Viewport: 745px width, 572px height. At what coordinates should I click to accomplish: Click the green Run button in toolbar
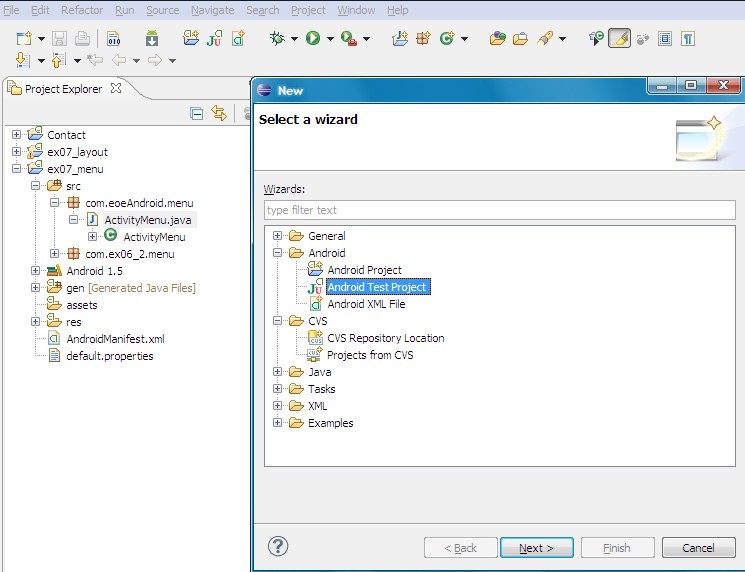pyautogui.click(x=313, y=39)
